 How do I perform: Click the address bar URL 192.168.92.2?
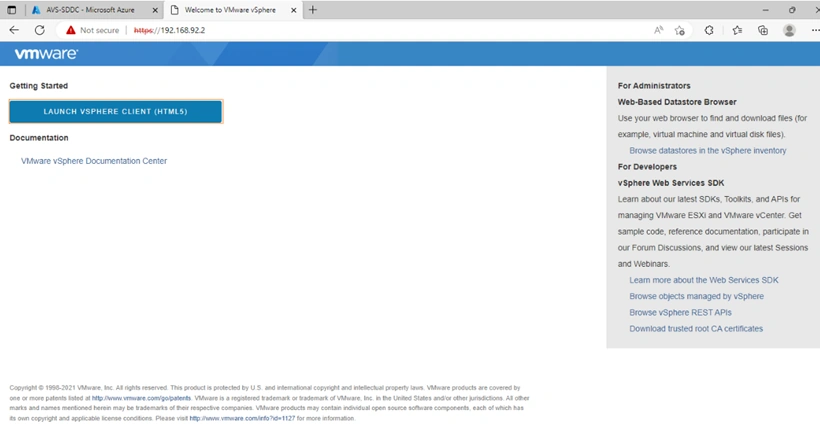click(x=169, y=30)
